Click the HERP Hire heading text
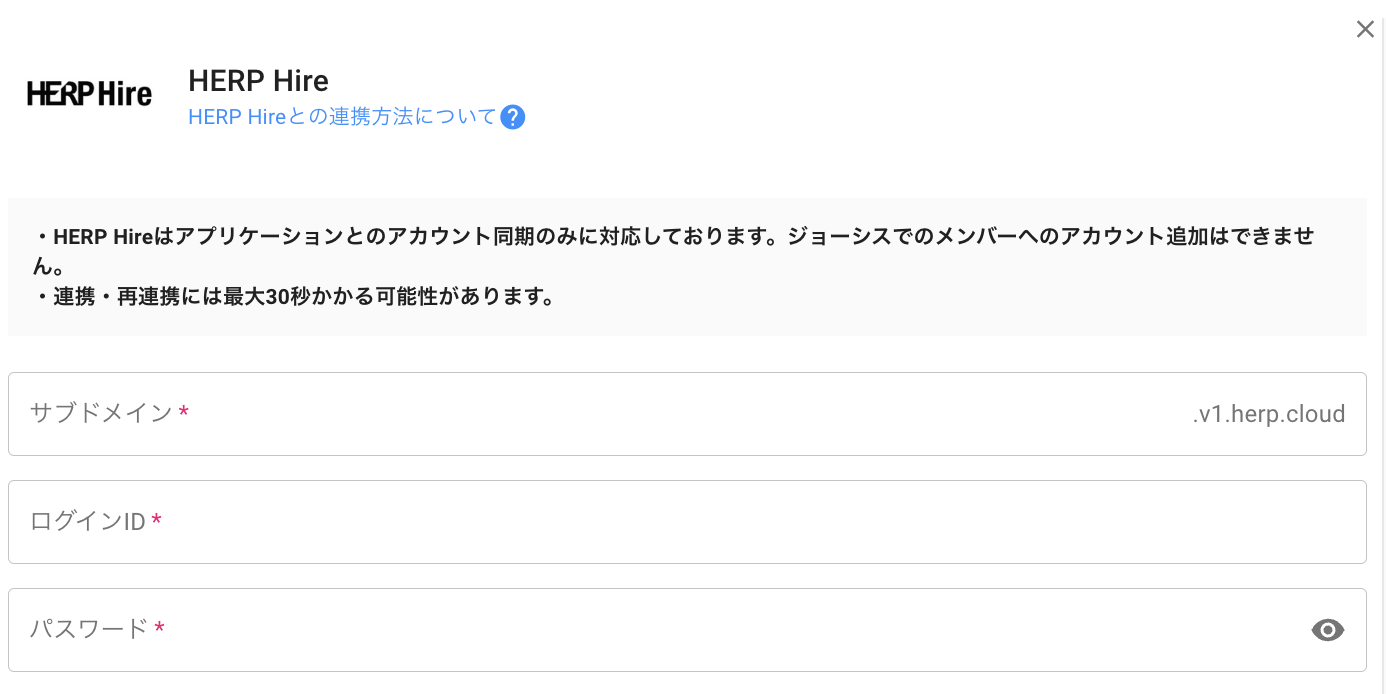 coord(258,80)
